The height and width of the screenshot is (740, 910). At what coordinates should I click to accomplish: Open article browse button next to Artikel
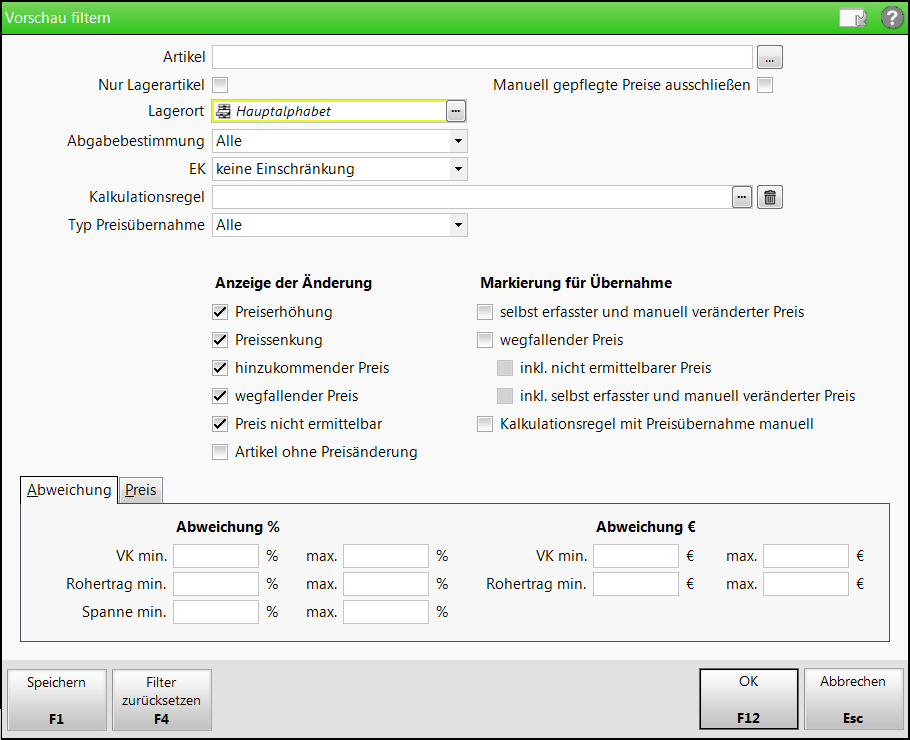(x=768, y=57)
